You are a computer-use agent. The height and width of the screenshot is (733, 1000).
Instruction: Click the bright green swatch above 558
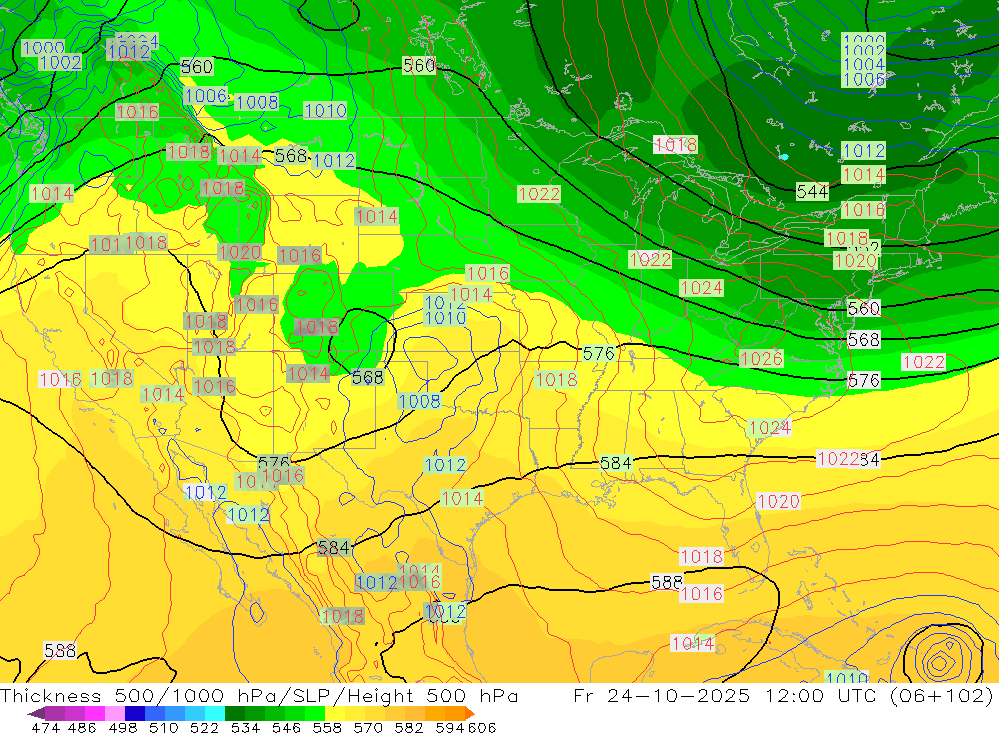point(315,713)
